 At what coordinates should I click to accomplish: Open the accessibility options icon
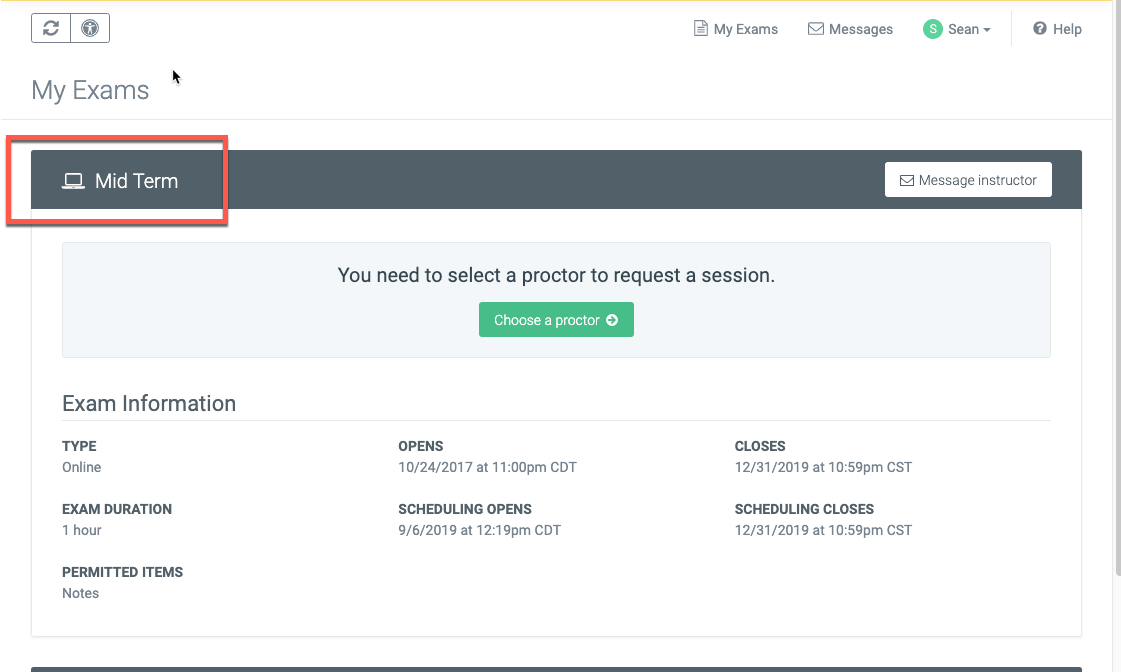coord(90,28)
